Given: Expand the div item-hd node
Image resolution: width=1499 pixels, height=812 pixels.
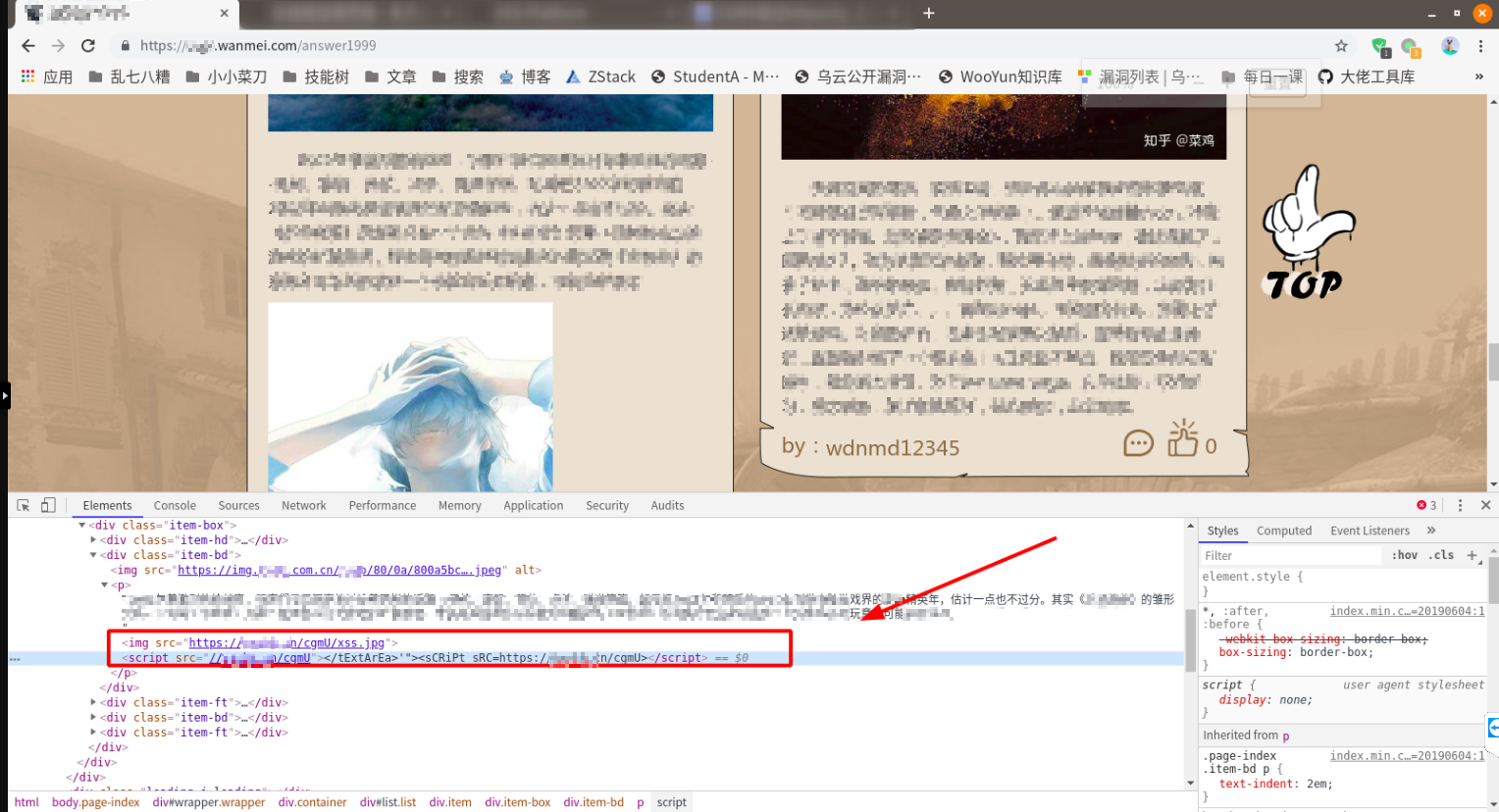Looking at the screenshot, I should pos(93,540).
